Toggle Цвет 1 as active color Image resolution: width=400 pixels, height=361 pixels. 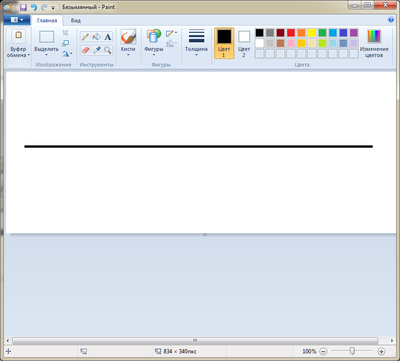click(224, 43)
